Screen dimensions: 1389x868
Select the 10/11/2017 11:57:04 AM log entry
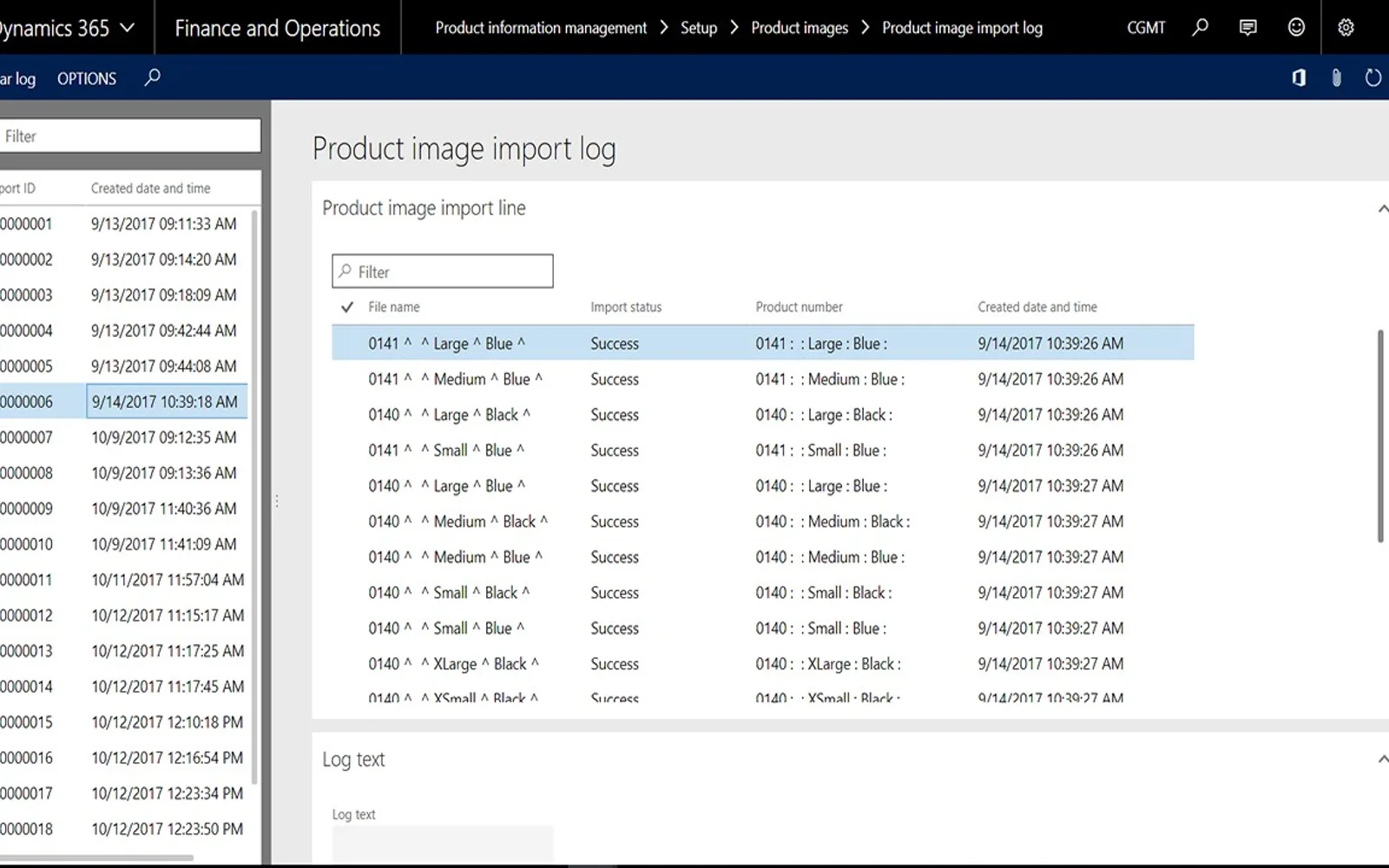tap(123, 580)
